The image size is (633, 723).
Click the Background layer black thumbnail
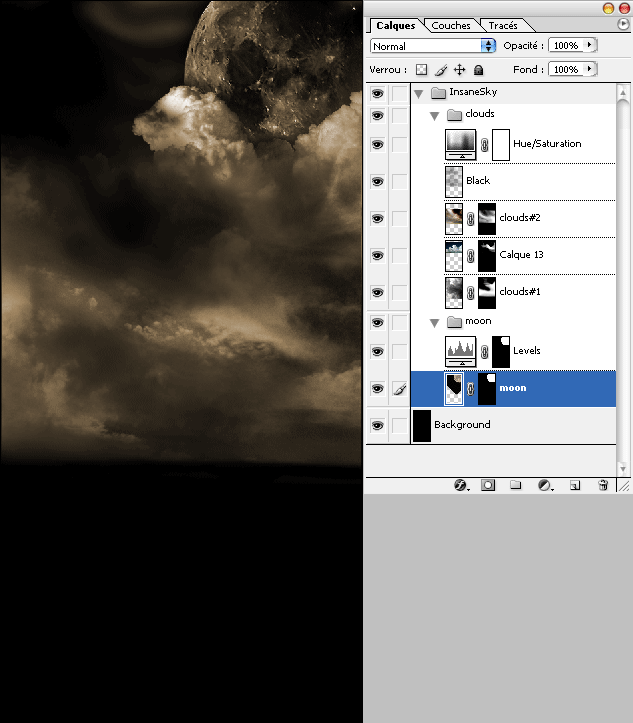[x=422, y=425]
